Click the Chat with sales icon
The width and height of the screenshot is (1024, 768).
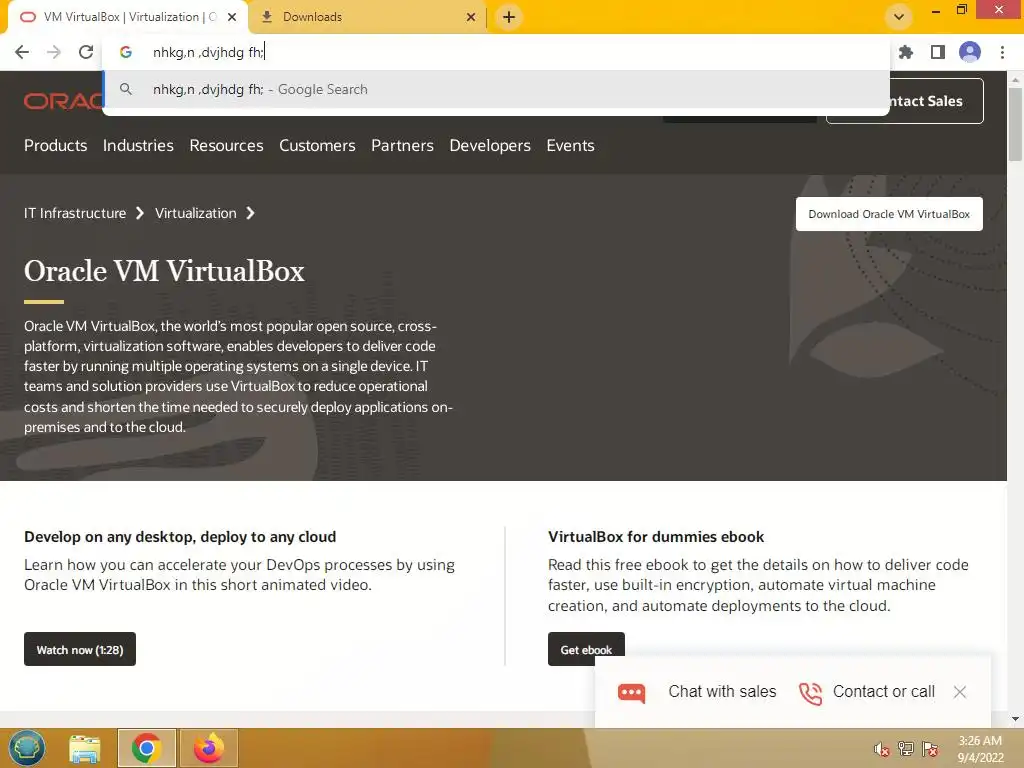[x=632, y=692]
